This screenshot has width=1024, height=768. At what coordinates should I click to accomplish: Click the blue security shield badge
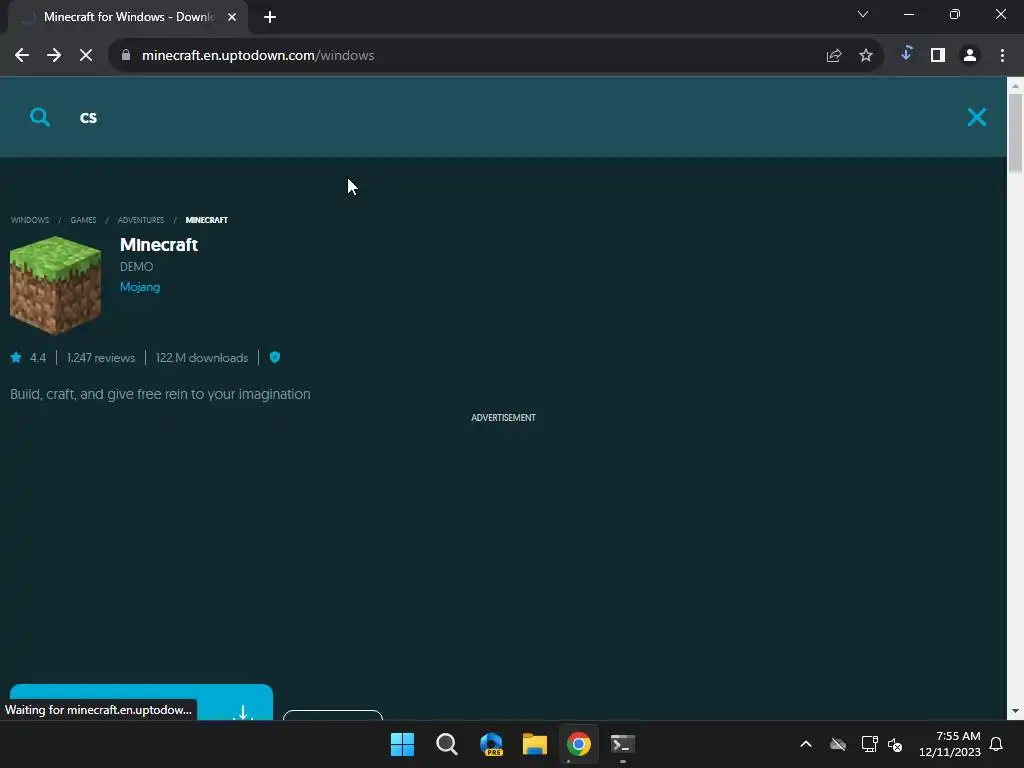[x=275, y=357]
